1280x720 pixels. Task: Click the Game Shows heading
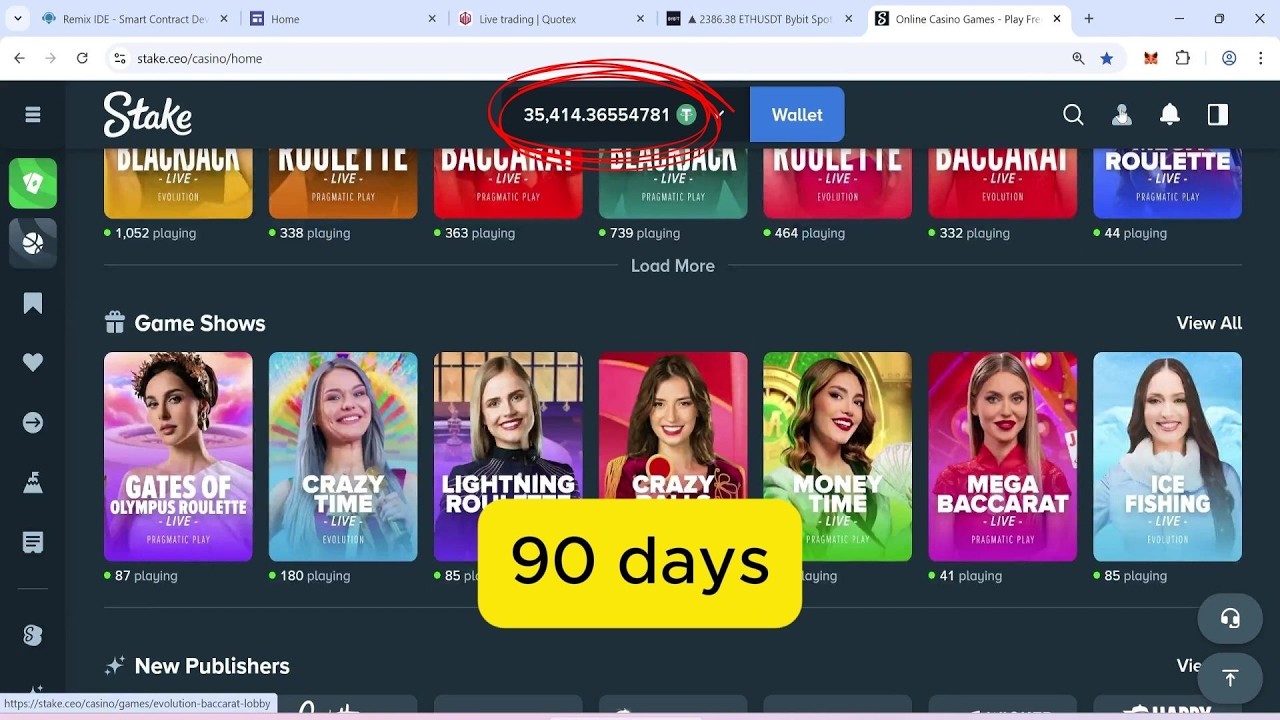click(200, 323)
